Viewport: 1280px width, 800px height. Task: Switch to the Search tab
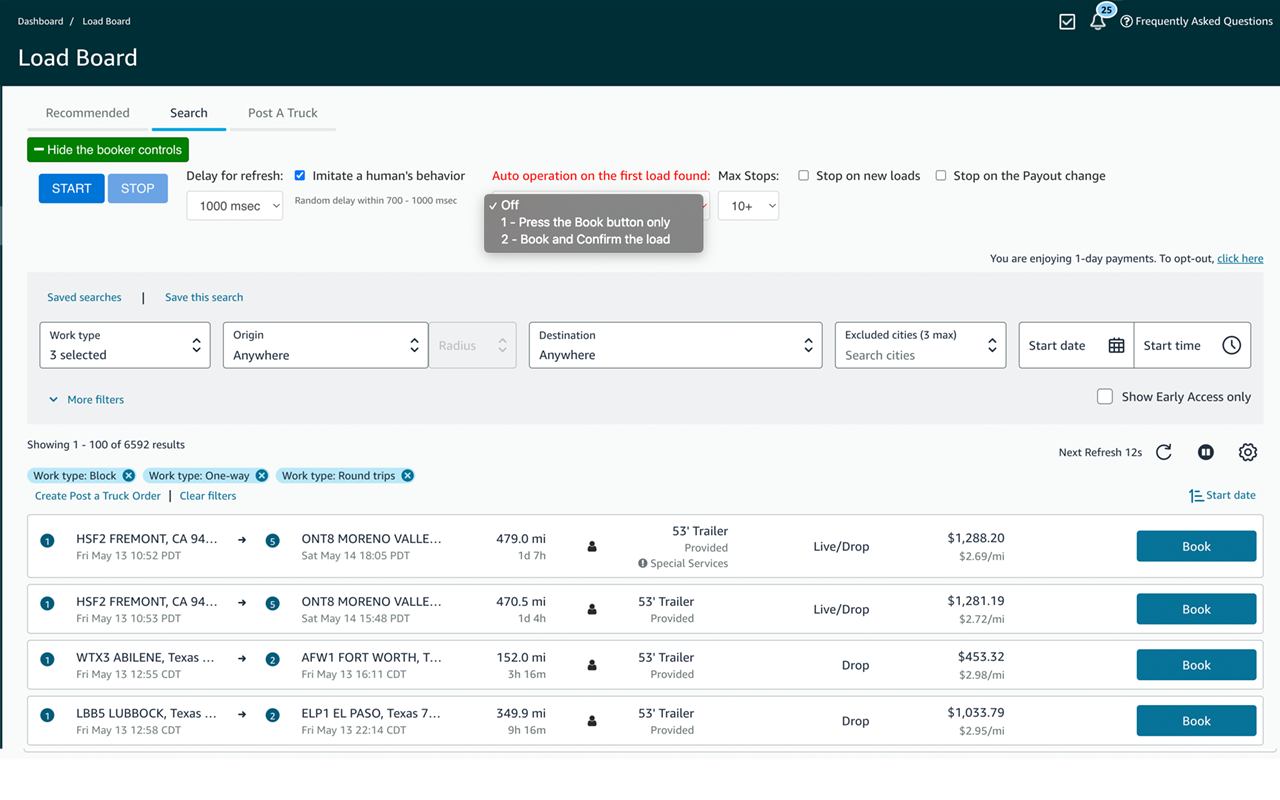pos(189,113)
